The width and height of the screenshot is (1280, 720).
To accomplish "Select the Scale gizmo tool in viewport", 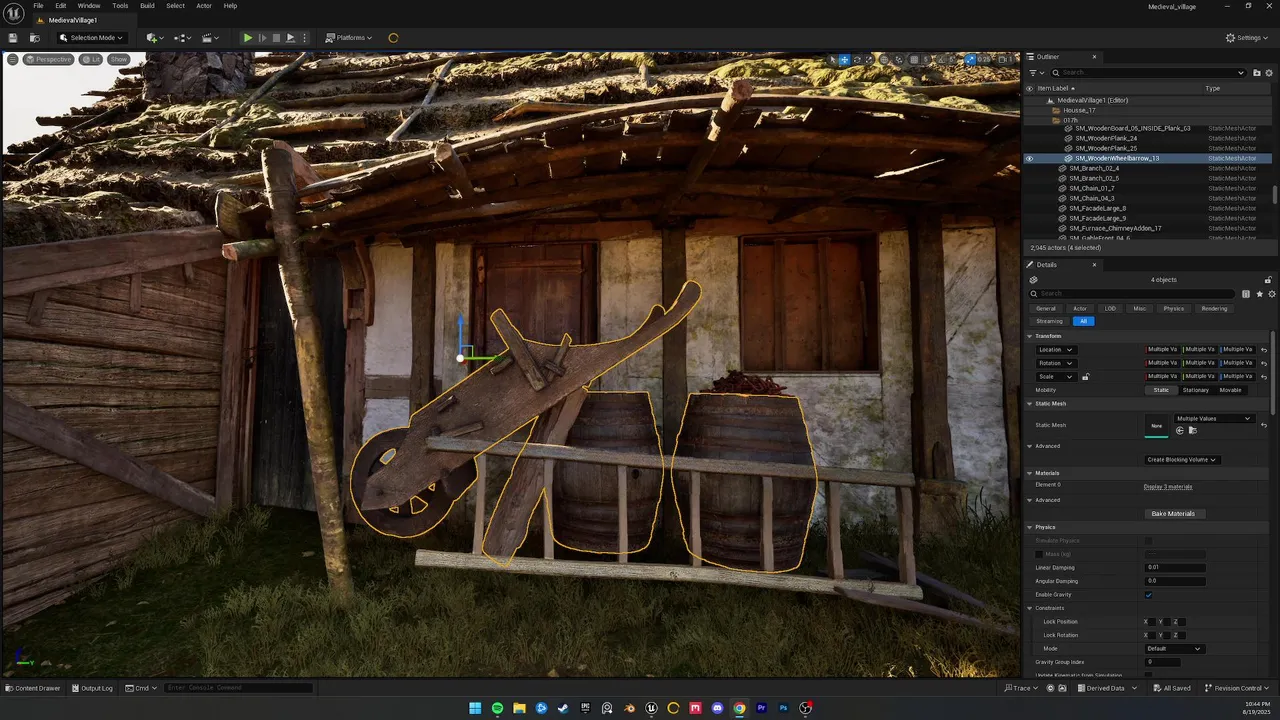I will coord(869,60).
